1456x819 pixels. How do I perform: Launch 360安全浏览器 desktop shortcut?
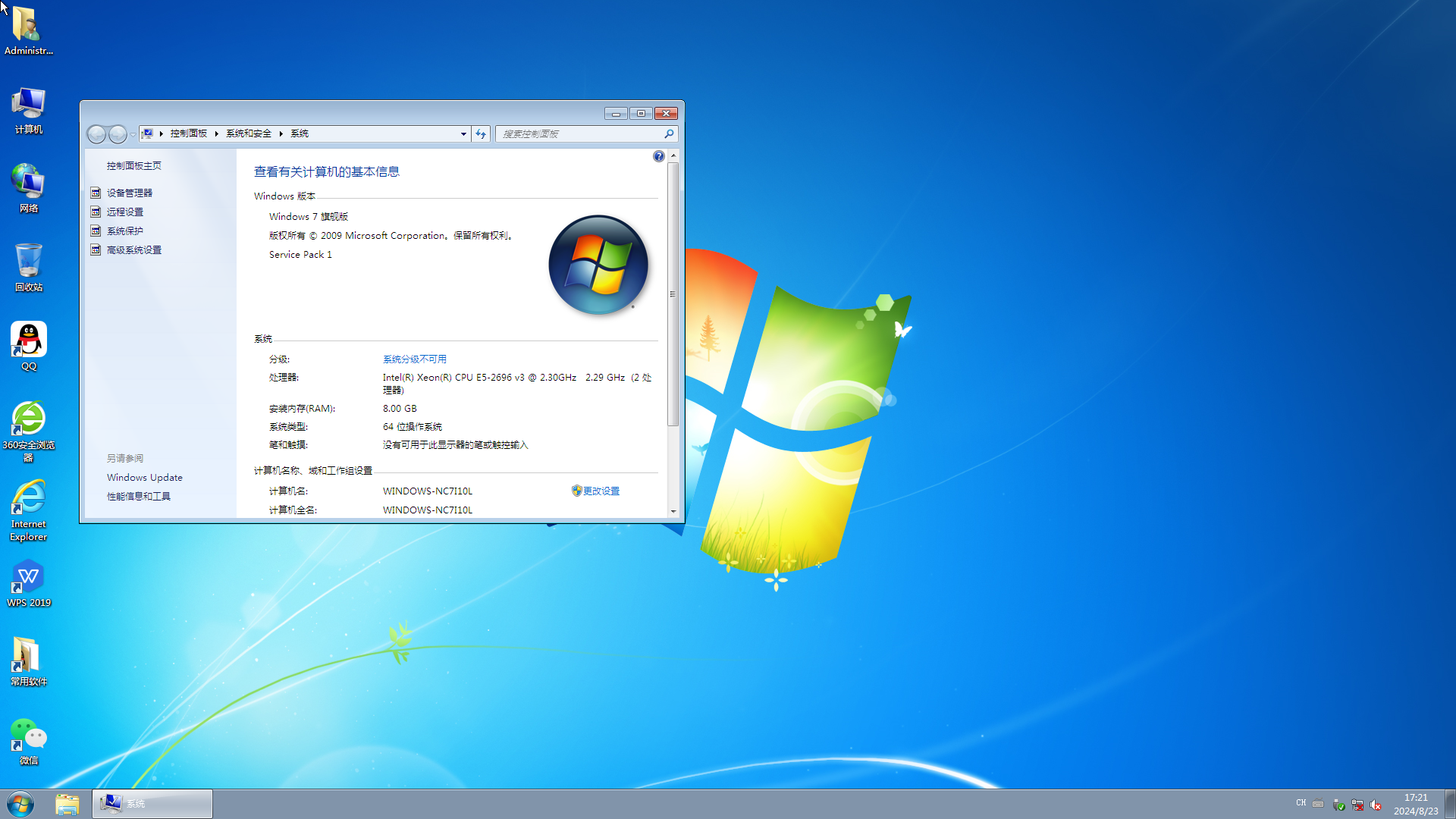click(28, 431)
